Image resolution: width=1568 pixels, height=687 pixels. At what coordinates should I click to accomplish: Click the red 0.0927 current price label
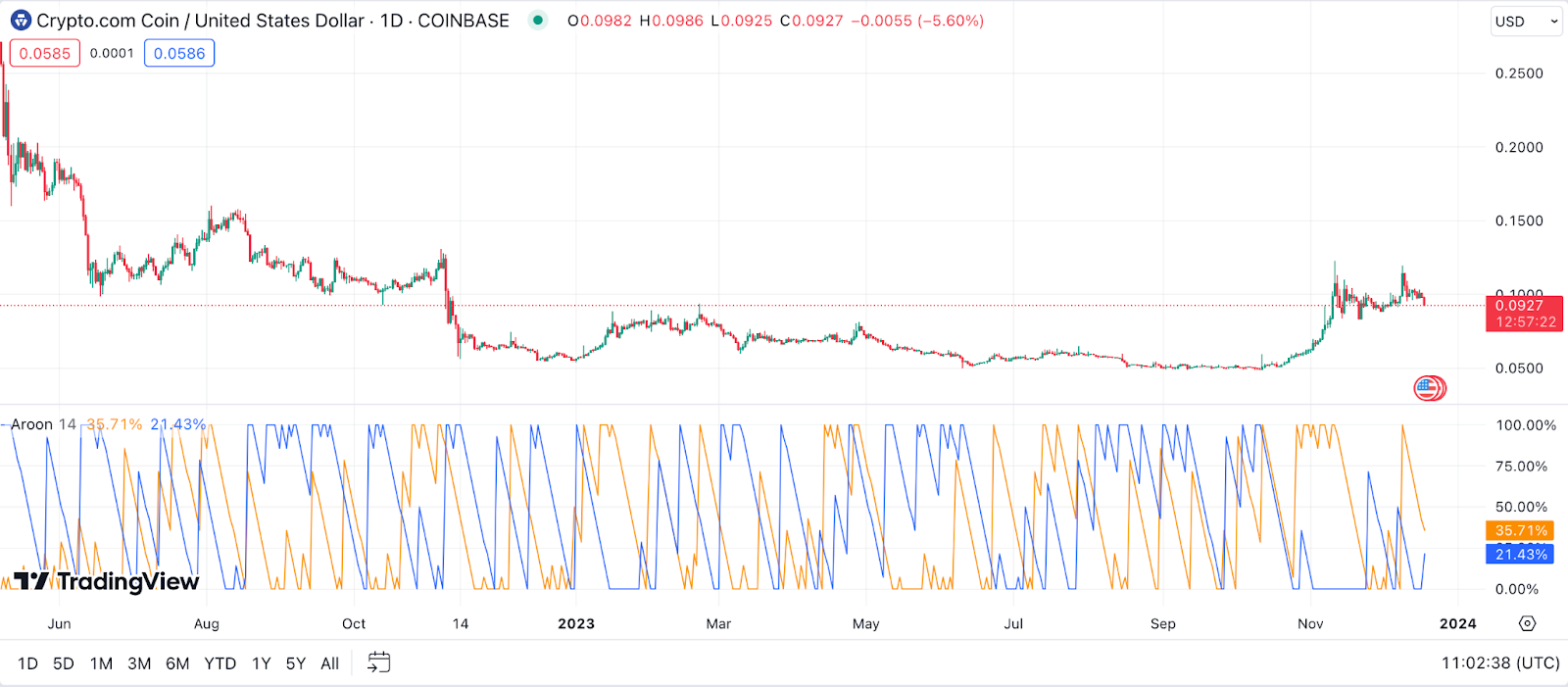(1524, 314)
